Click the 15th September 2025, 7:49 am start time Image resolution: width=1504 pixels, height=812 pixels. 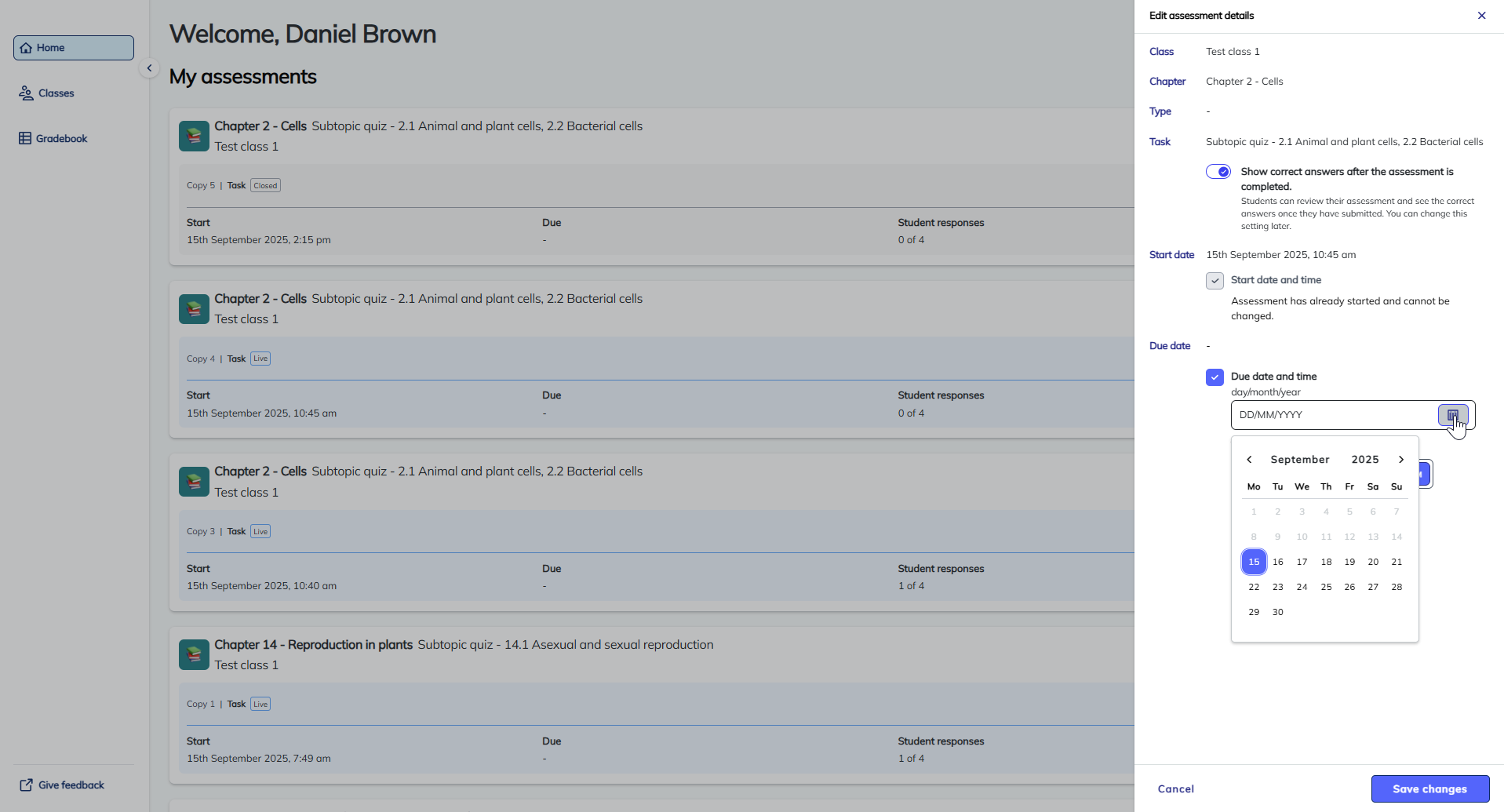click(259, 759)
